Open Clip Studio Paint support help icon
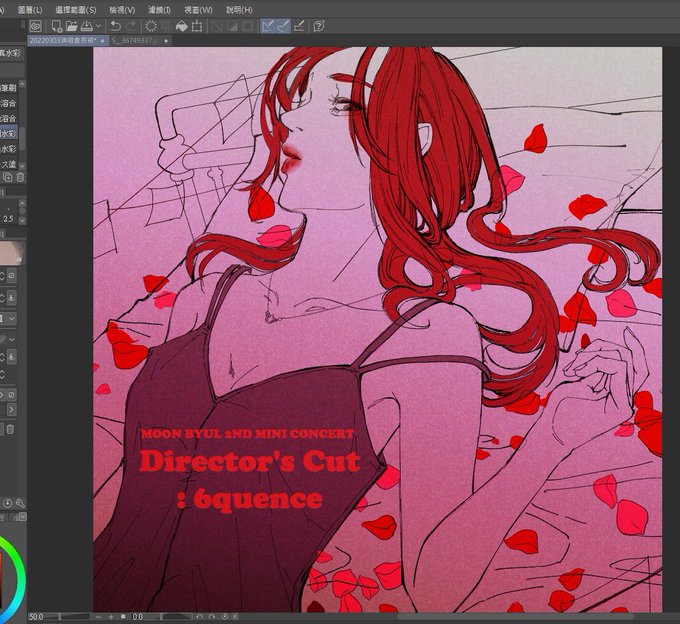The image size is (680, 624). 319,26
